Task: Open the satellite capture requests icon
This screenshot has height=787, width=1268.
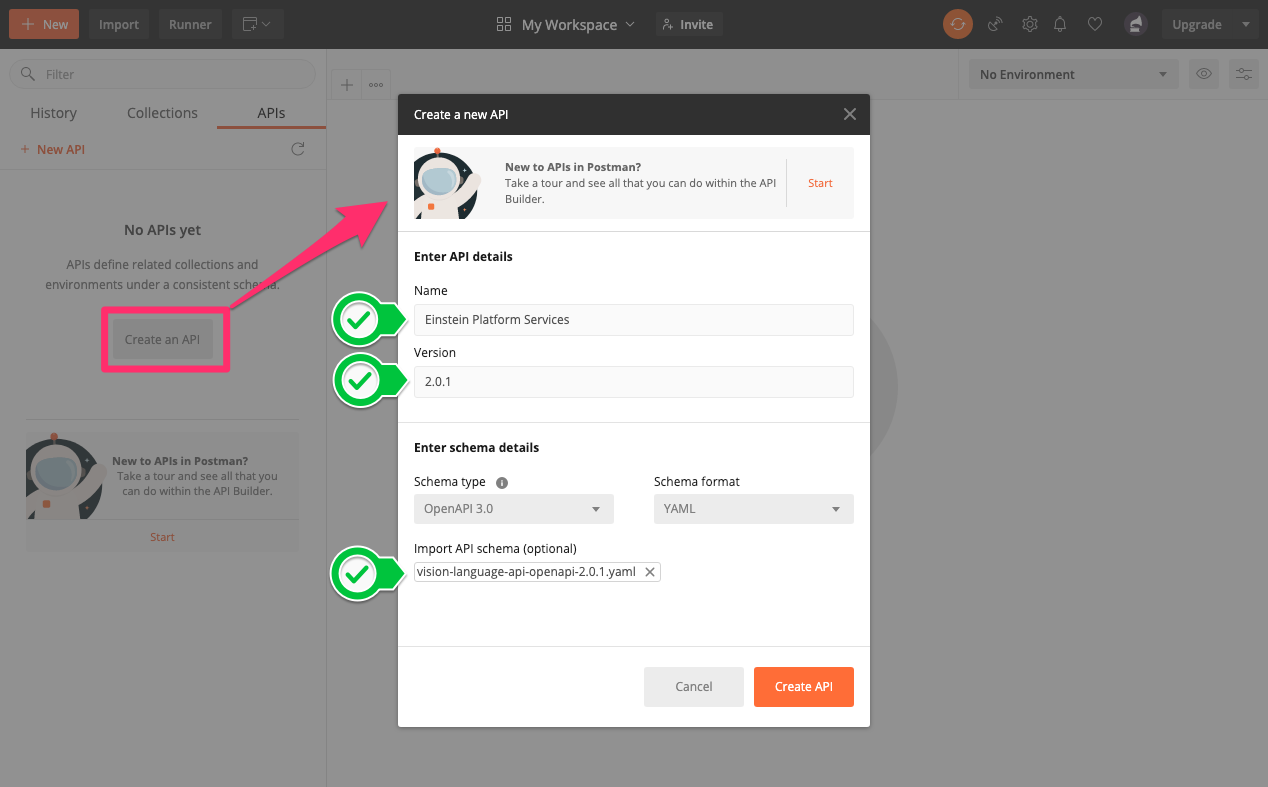Action: point(995,24)
